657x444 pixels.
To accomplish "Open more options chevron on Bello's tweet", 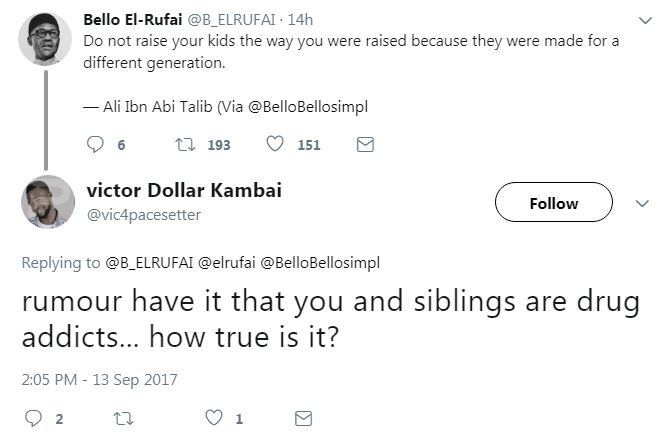I will [643, 19].
